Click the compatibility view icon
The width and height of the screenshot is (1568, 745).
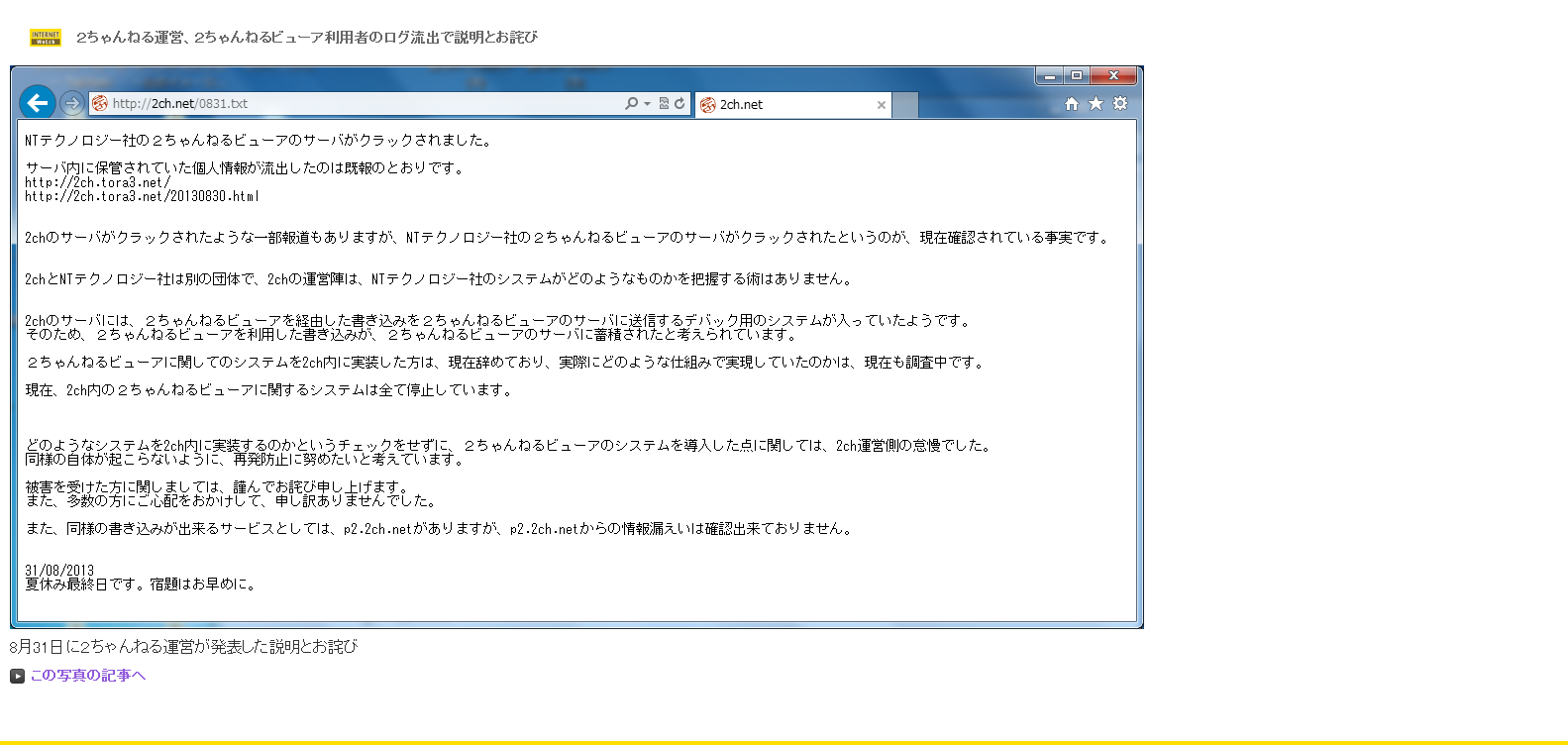pos(664,103)
